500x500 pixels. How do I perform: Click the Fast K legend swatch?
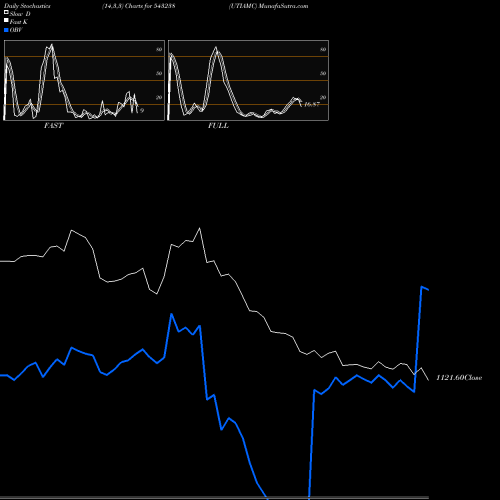6,20
